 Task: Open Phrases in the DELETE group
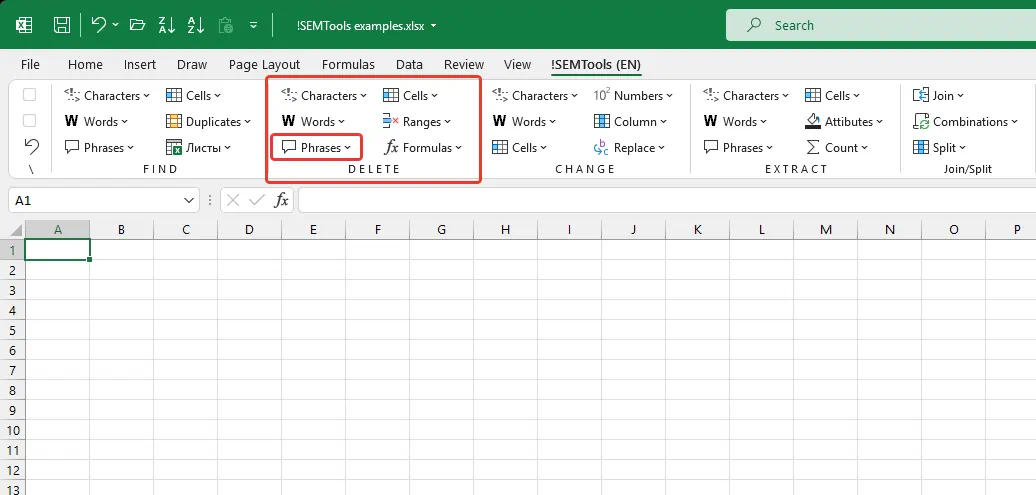point(316,148)
